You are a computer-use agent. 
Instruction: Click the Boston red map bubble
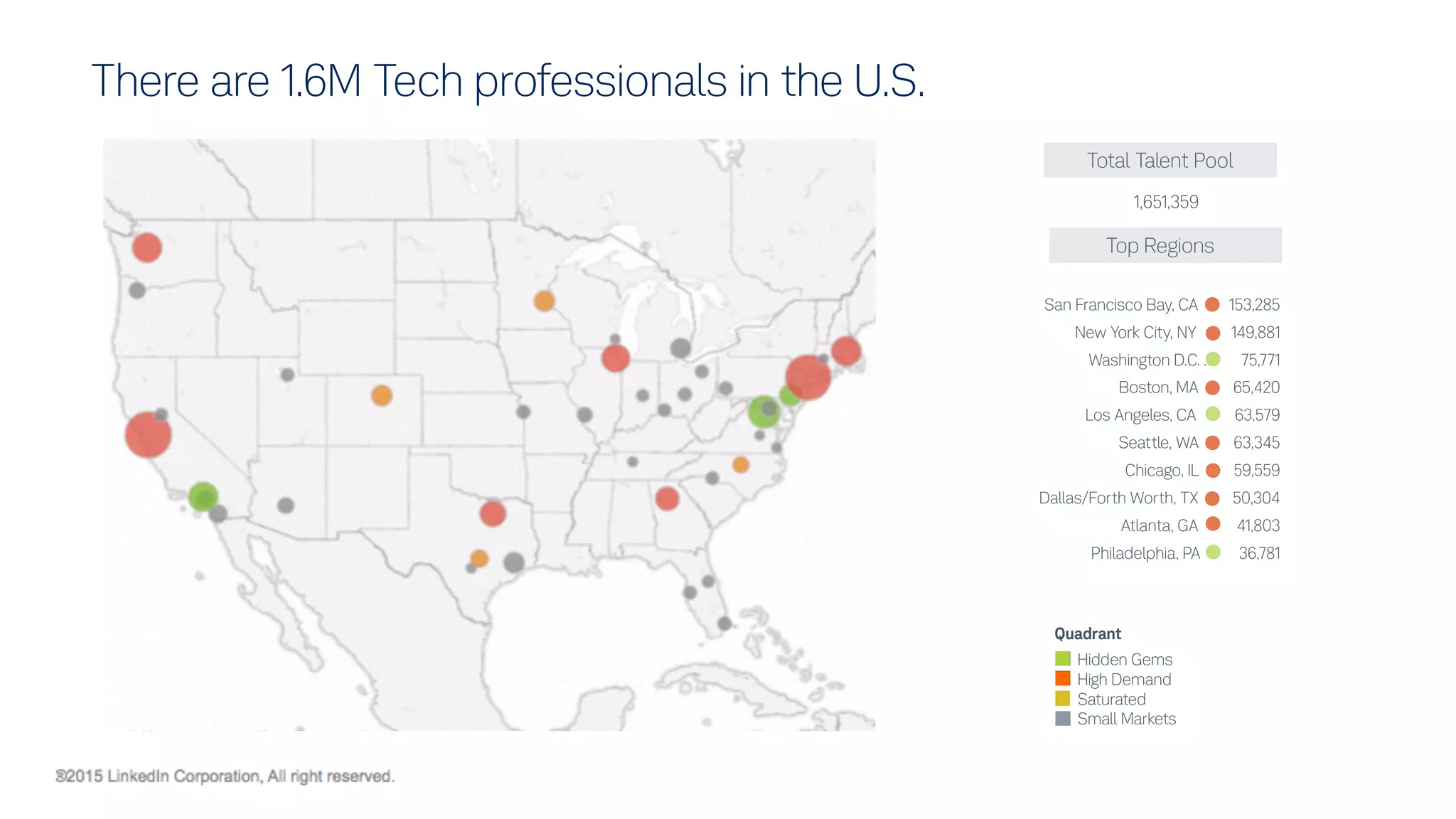click(x=846, y=350)
